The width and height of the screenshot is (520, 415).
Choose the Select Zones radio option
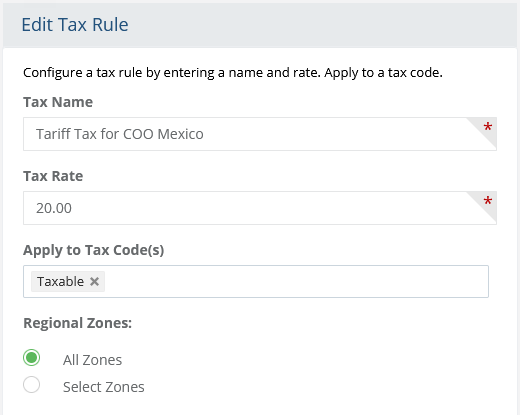click(x=32, y=385)
